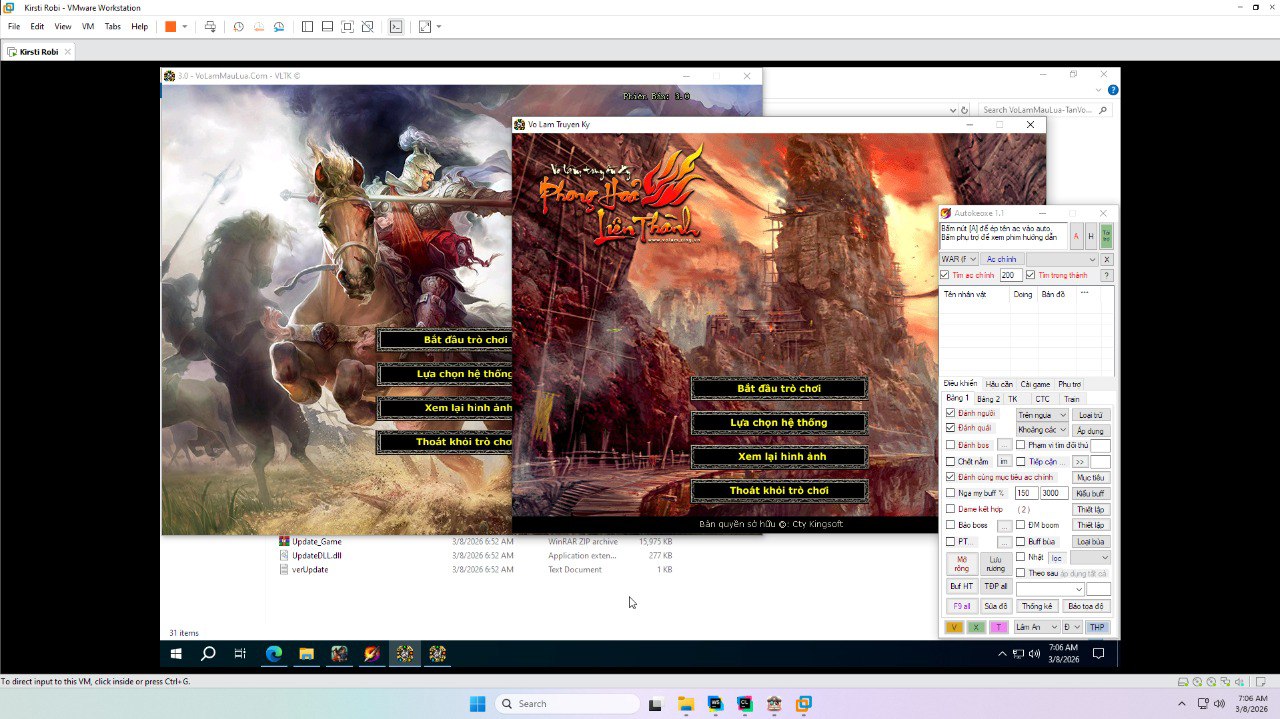Take a snapshot using the VMware clock icon
The width and height of the screenshot is (1280, 719).
point(239,27)
